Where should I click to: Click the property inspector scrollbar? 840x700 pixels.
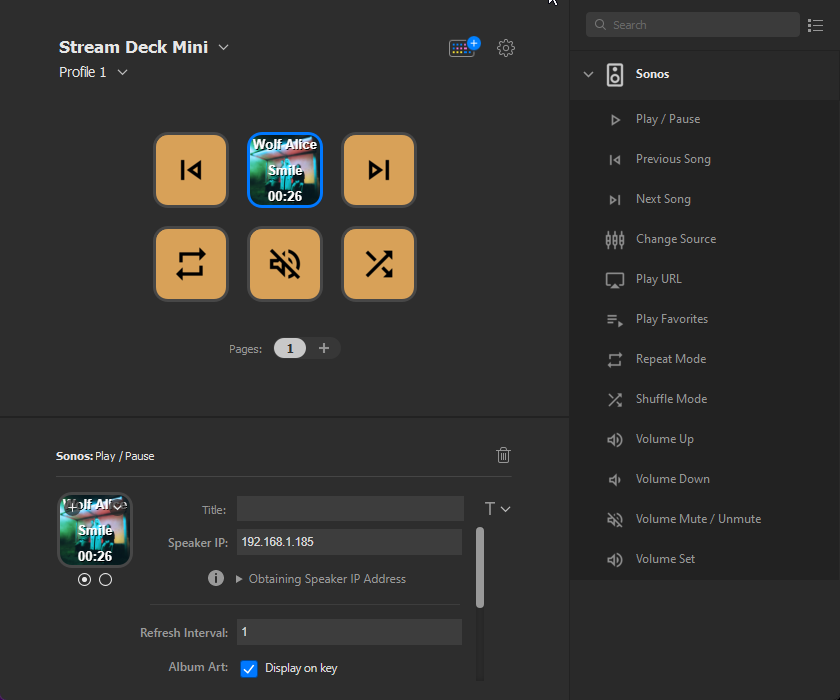coord(480,568)
